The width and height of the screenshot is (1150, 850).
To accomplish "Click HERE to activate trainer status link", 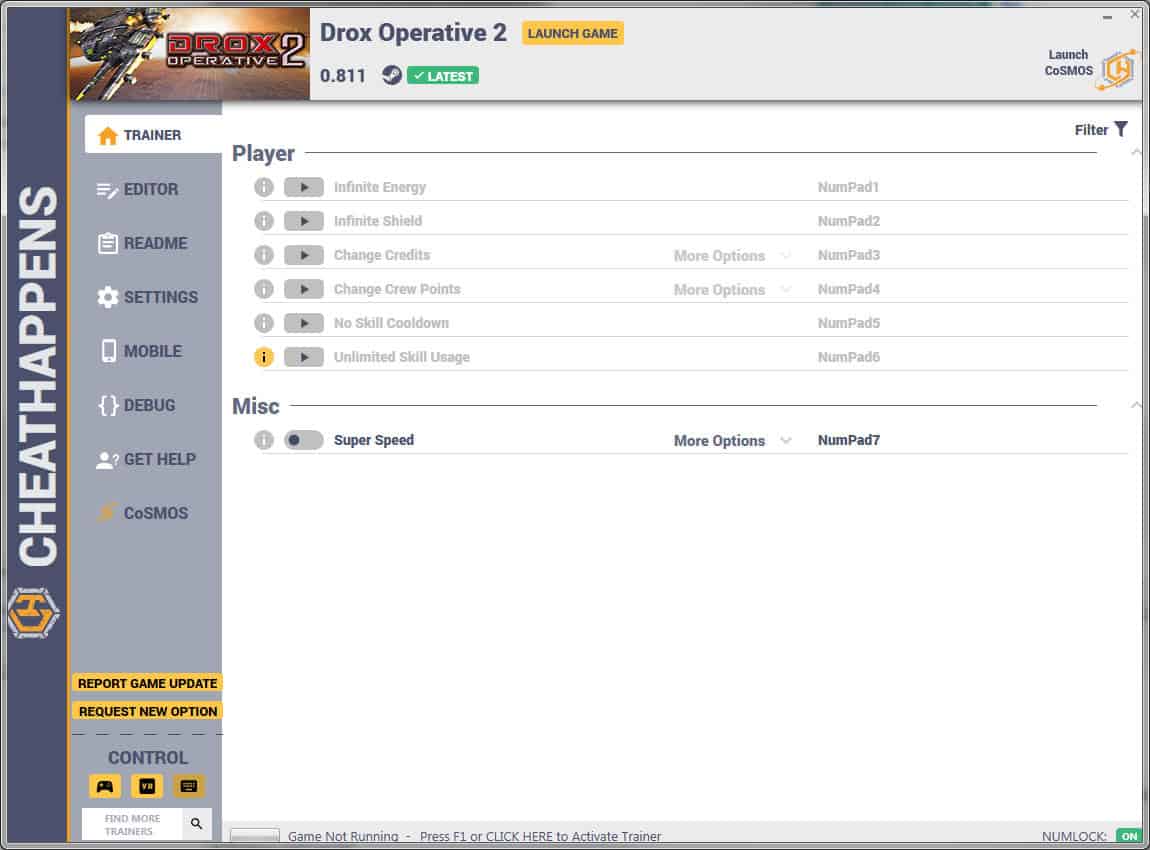I will [541, 836].
